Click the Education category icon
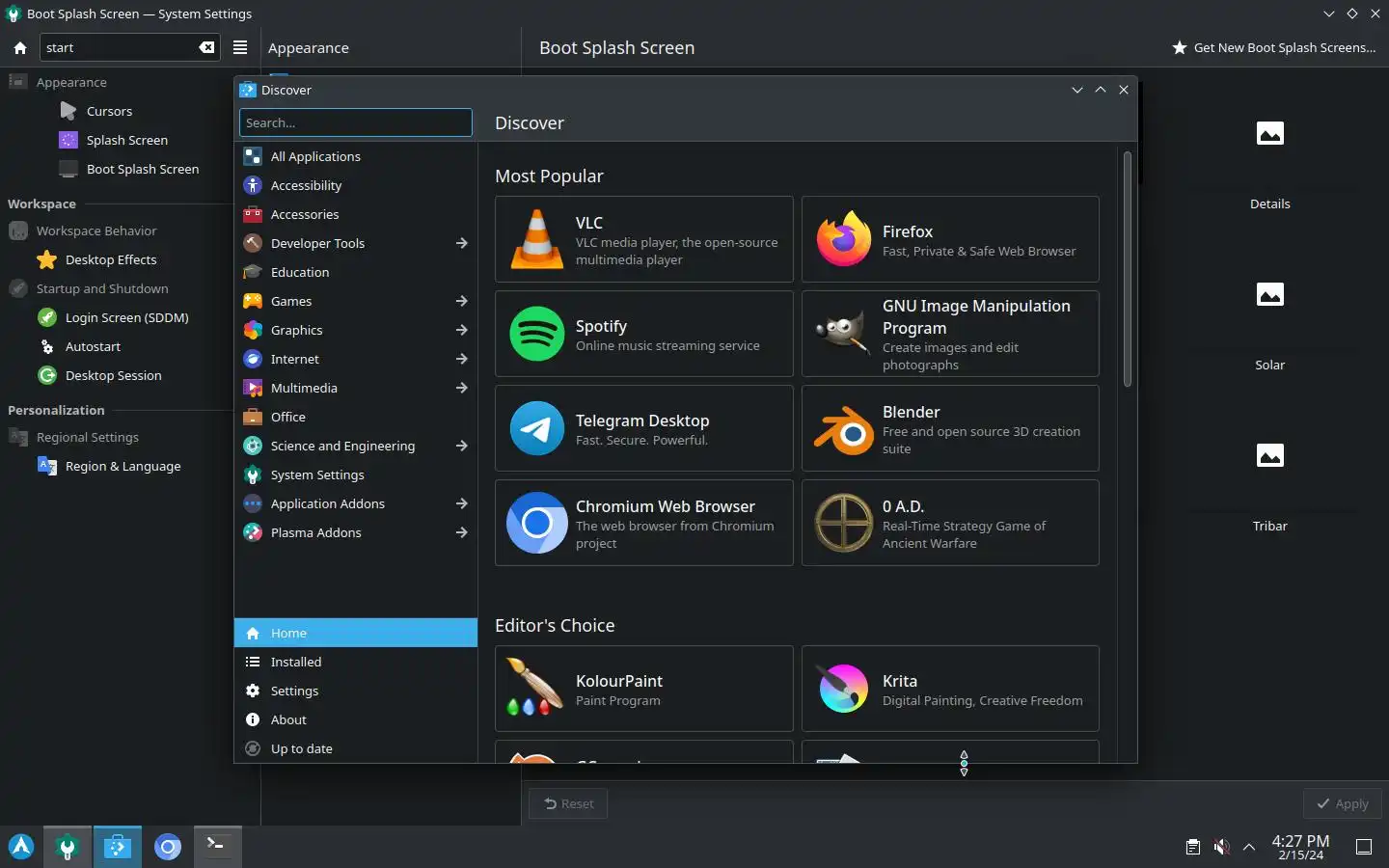Screen dimensions: 1389x868 click(x=253, y=272)
